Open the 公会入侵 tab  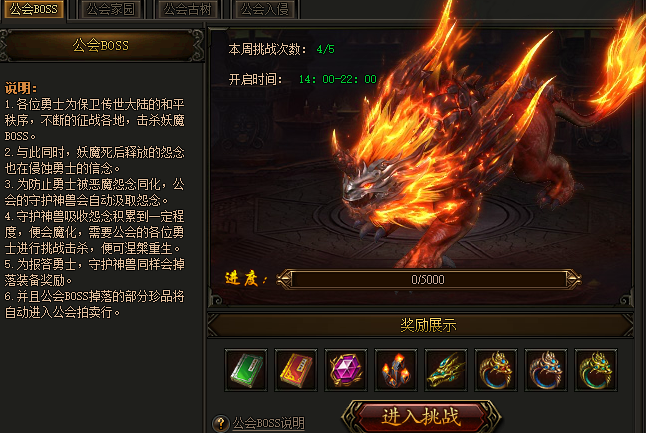(264, 9)
